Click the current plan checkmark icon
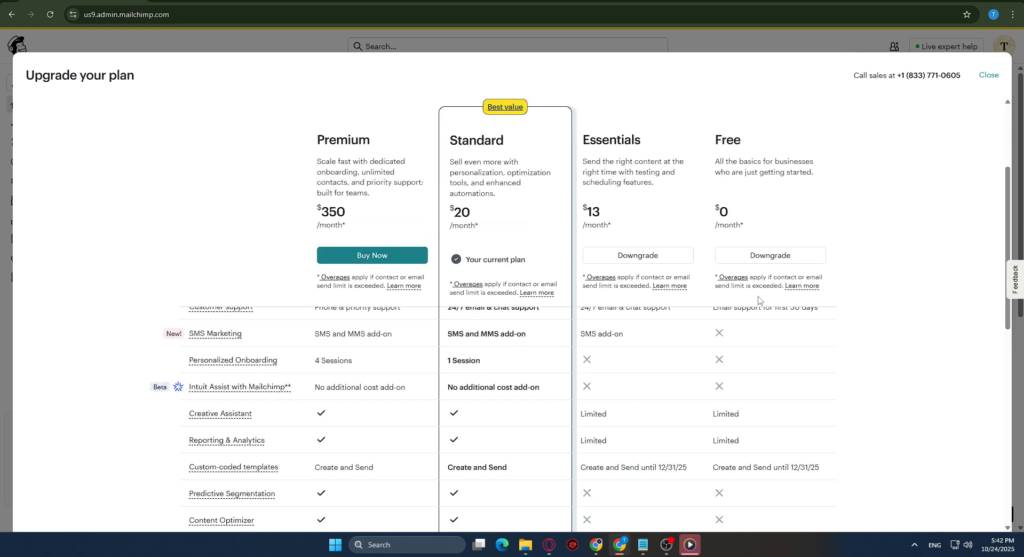1024x557 pixels. [456, 259]
